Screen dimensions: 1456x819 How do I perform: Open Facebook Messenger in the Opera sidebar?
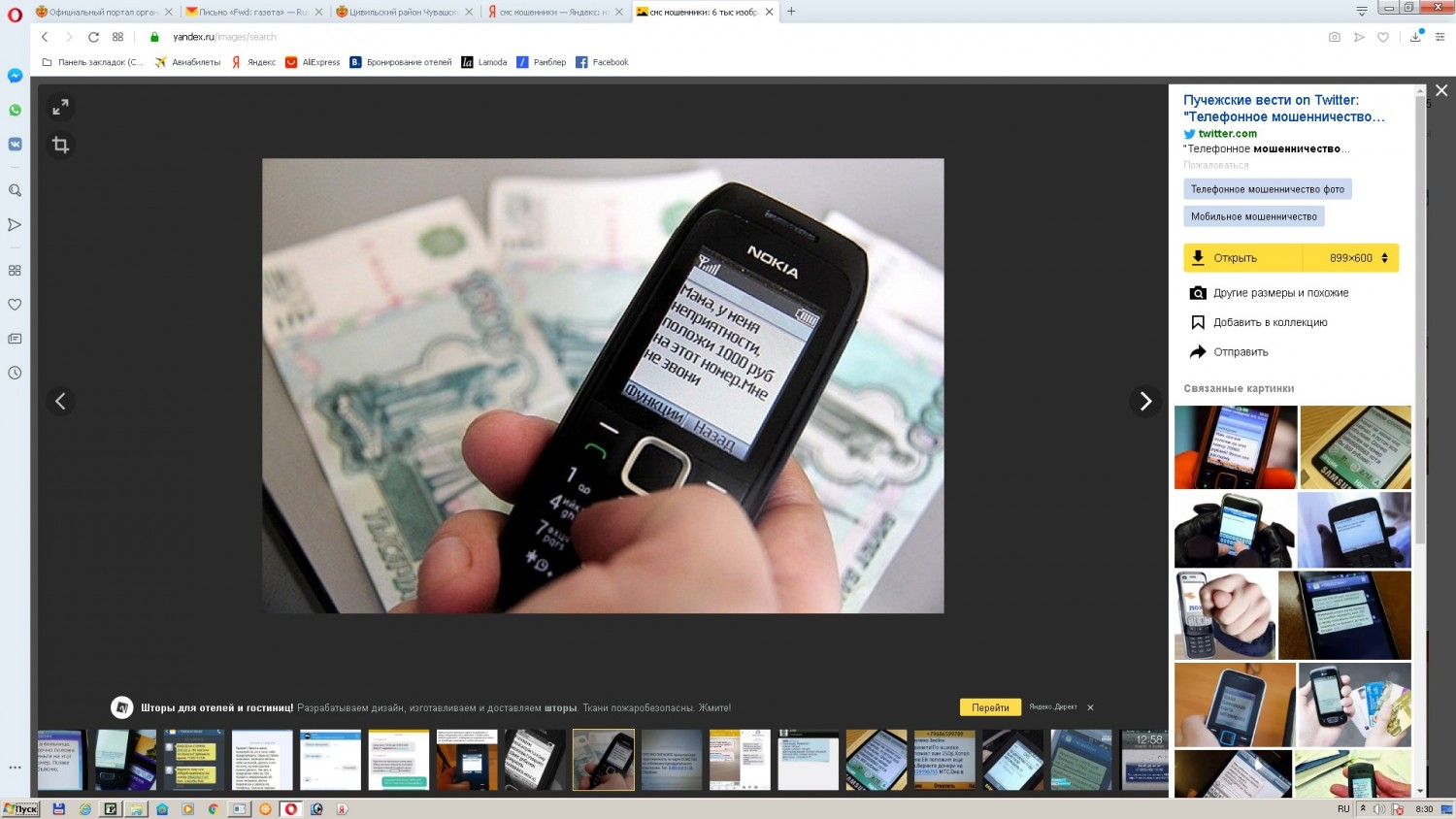pos(15,76)
